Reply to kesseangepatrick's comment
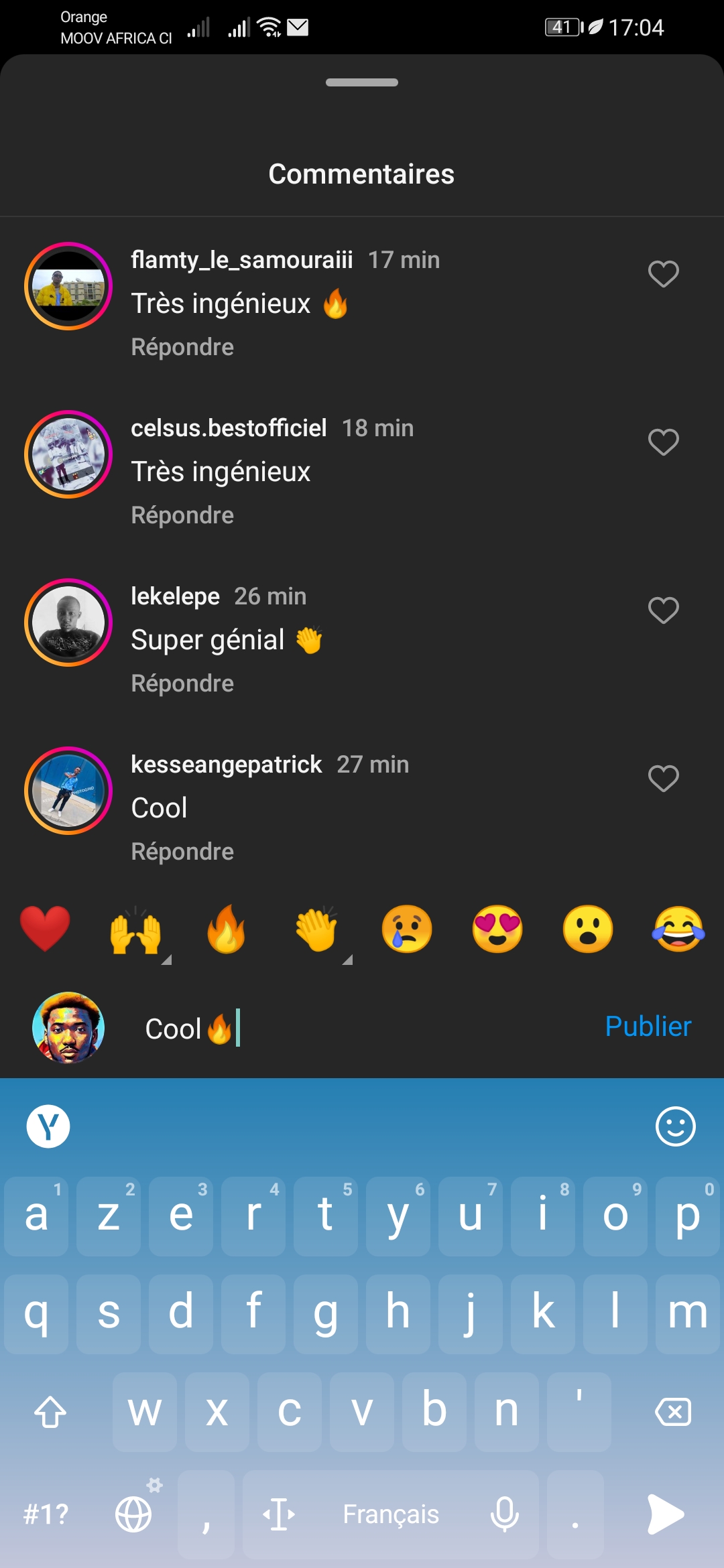The width and height of the screenshot is (724, 1568). click(182, 852)
